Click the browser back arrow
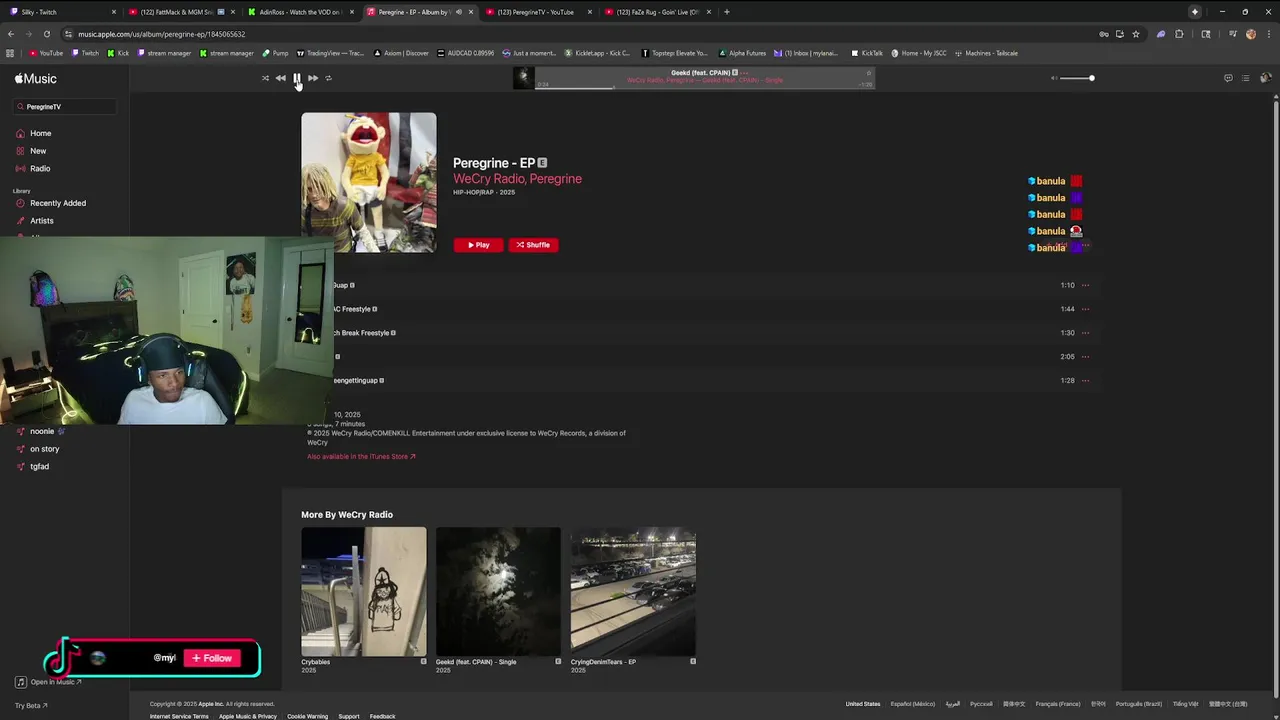Screen dimensions: 1280x720 11,34
